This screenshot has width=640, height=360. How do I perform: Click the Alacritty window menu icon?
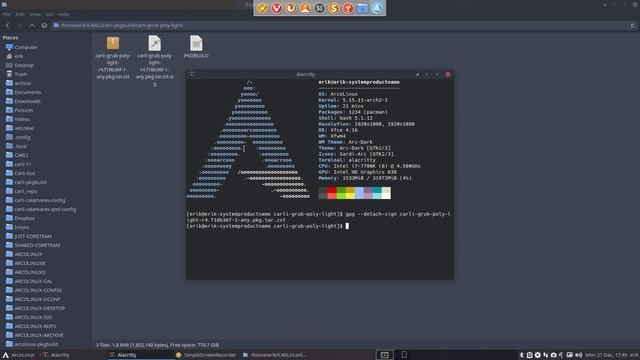point(191,74)
